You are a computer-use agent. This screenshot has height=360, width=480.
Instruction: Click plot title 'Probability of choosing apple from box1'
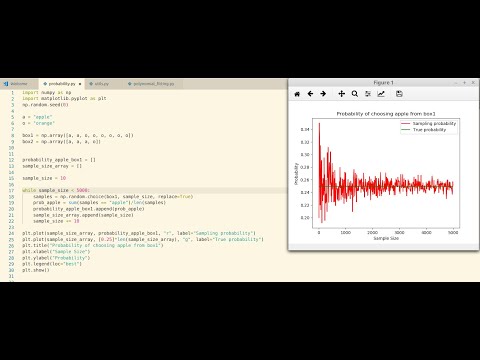(386, 114)
